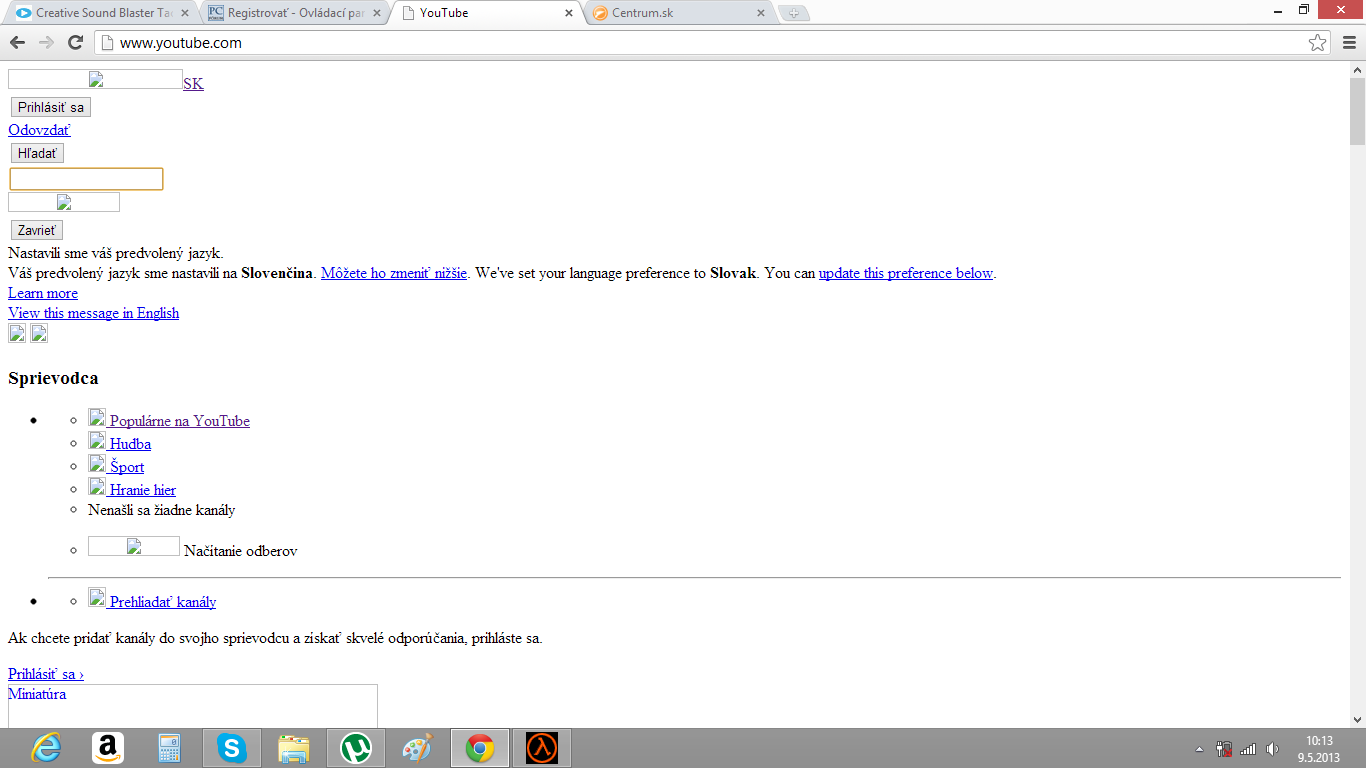Click View this message in English
The width and height of the screenshot is (1366, 768).
[x=94, y=313]
